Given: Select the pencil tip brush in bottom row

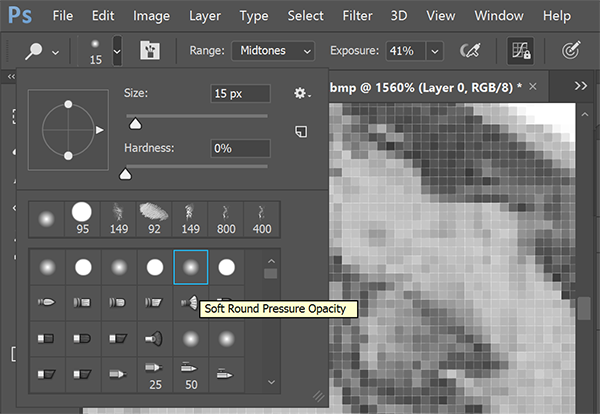Looking at the screenshot, I should point(119,375).
